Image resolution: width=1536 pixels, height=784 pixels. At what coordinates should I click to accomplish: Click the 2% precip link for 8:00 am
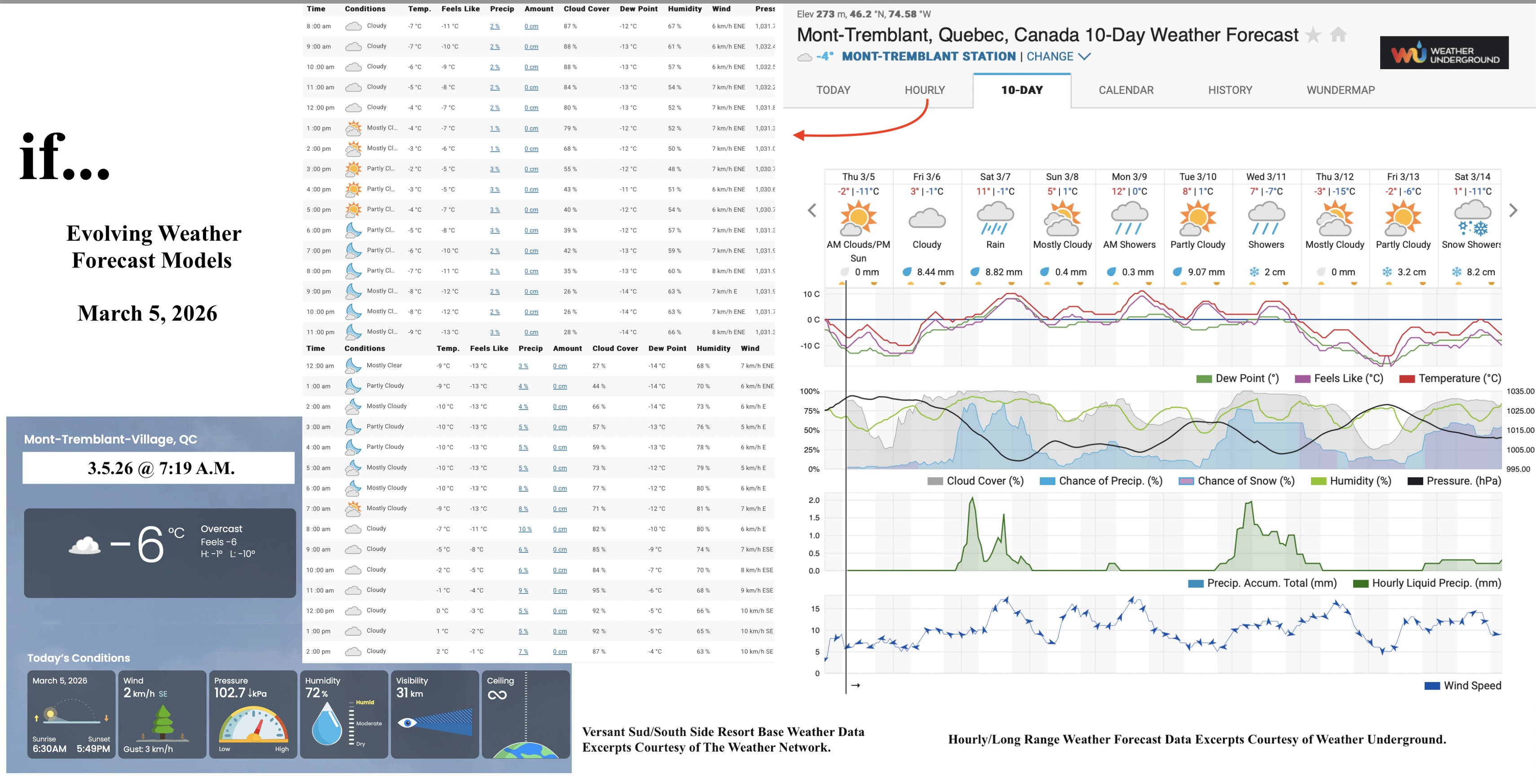(x=494, y=26)
